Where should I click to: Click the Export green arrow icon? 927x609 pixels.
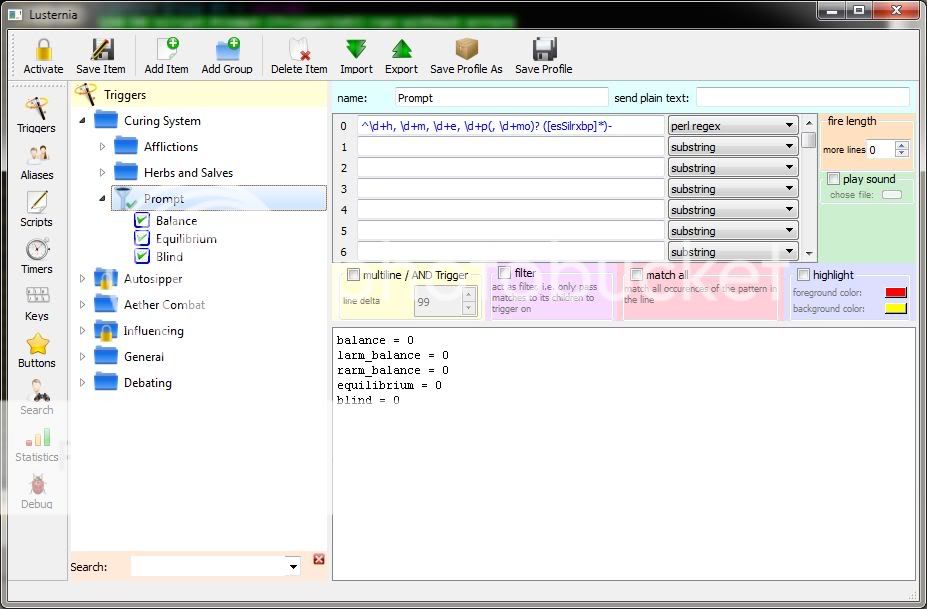point(401,50)
